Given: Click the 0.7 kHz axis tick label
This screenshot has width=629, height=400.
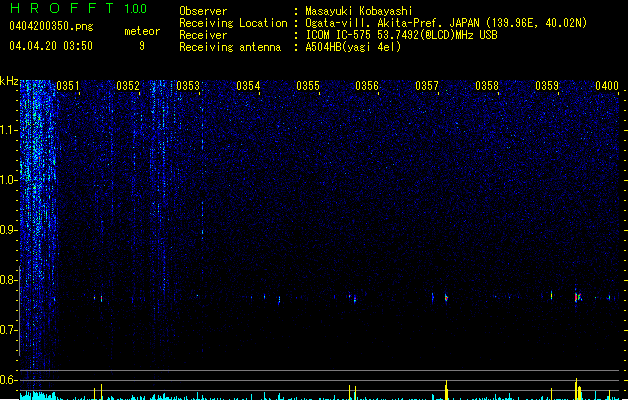Looking at the screenshot, I should coord(8,330).
